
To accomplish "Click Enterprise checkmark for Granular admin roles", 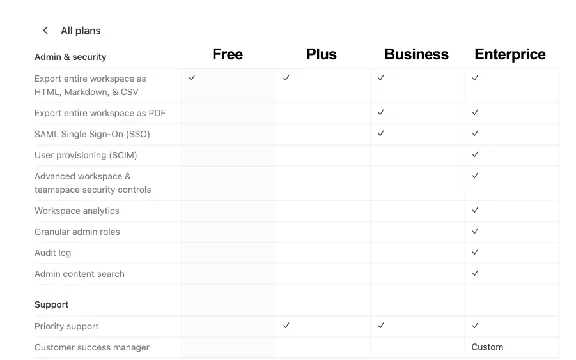I will (x=475, y=231).
